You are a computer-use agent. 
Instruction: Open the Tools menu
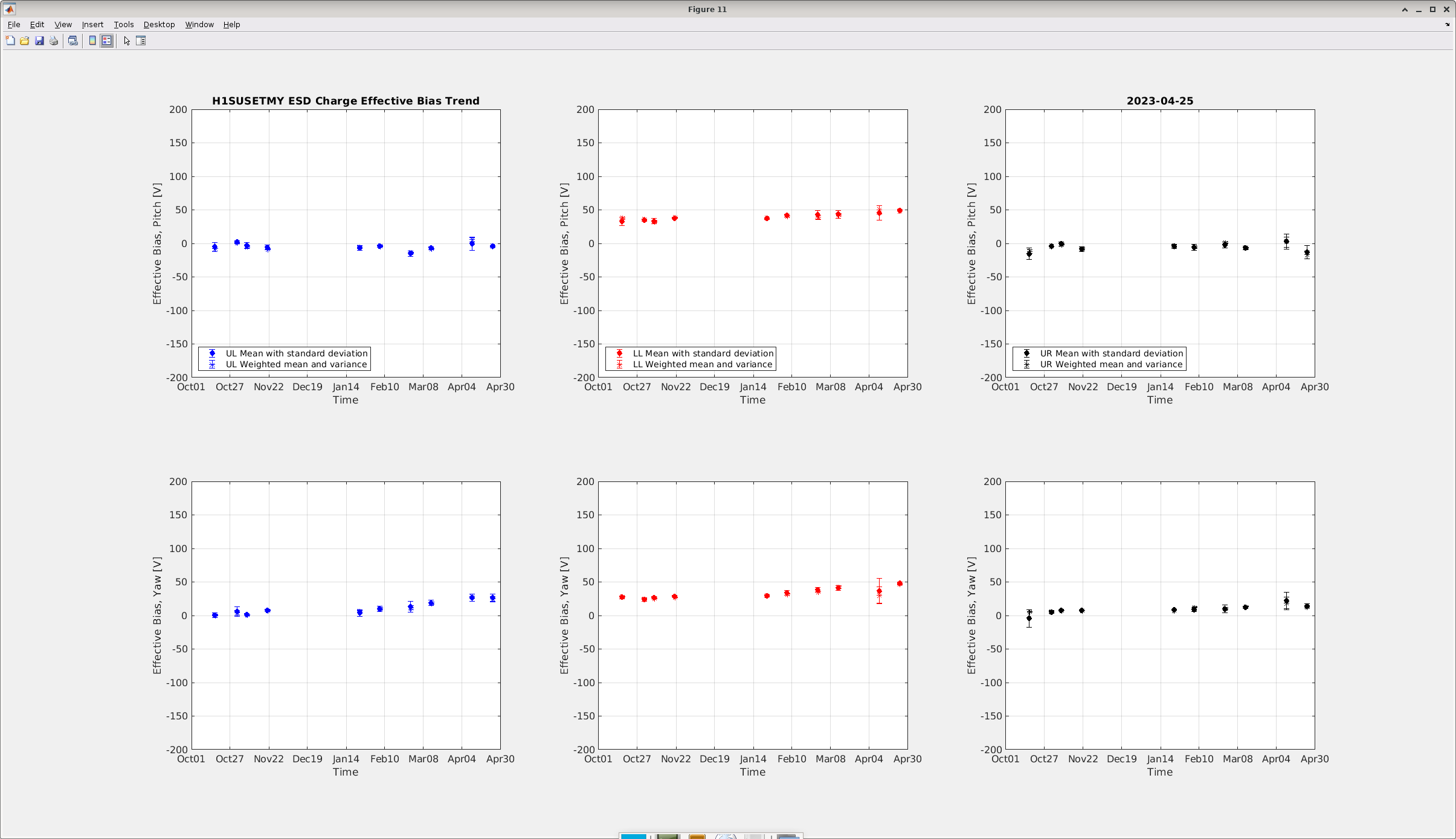coord(124,25)
